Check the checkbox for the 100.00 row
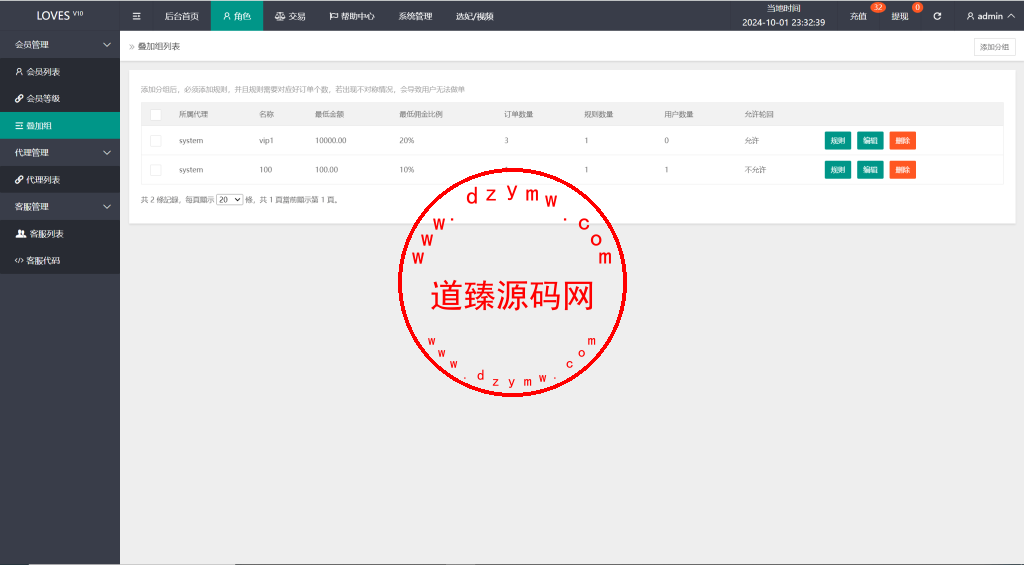 coord(155,170)
